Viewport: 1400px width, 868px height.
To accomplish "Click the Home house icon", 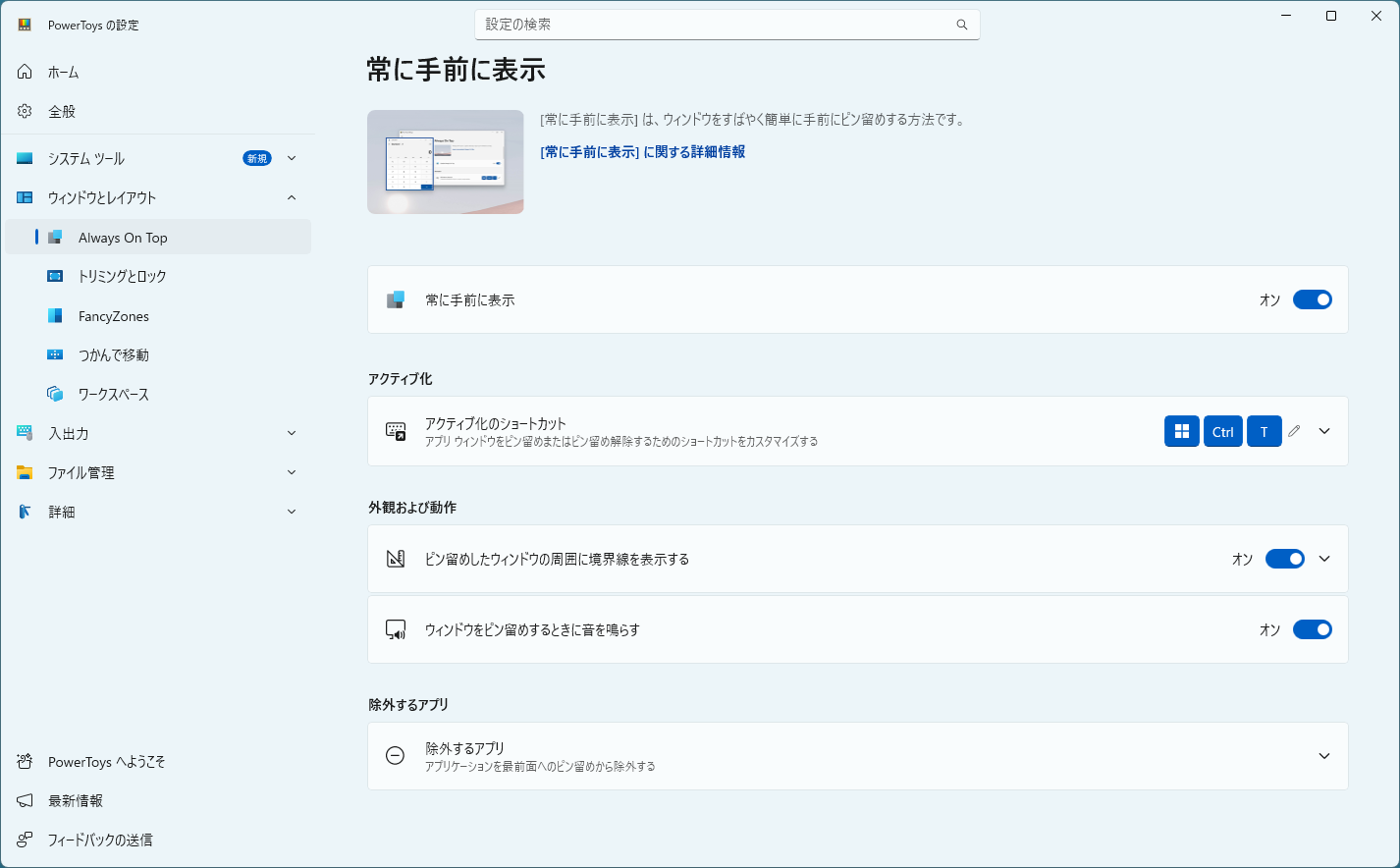I will point(25,72).
